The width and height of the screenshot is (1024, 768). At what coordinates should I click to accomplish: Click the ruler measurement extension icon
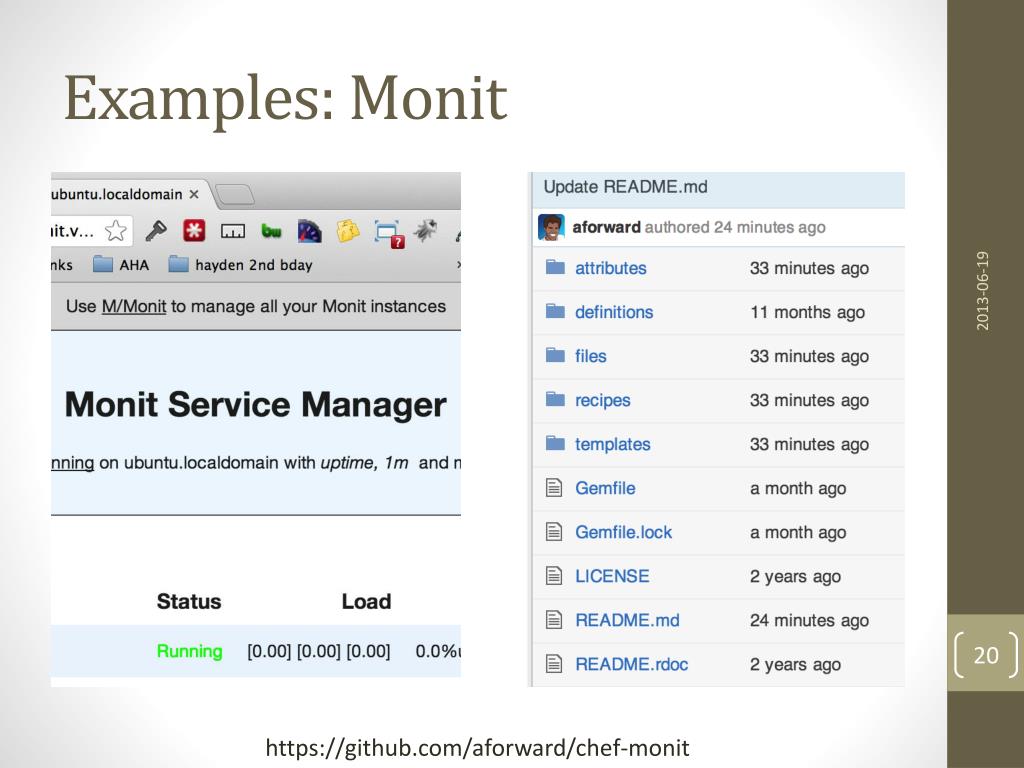232,231
